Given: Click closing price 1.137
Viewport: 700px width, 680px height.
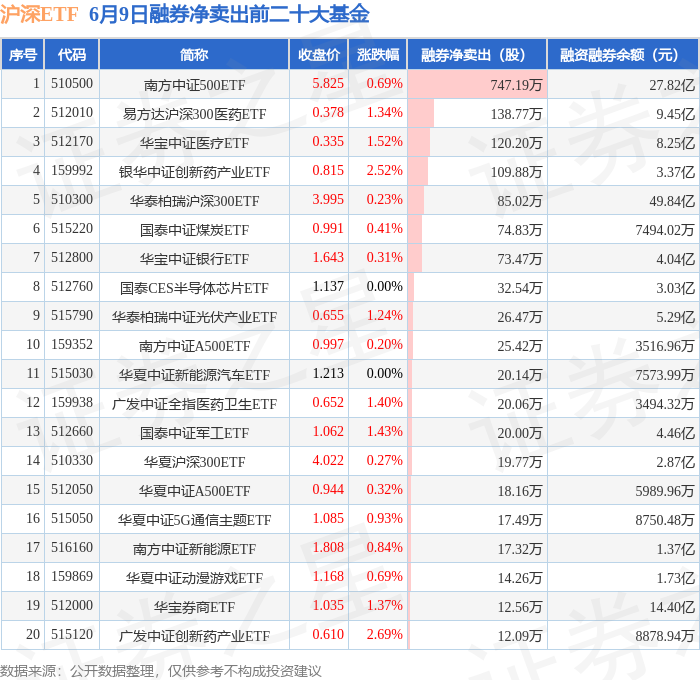Looking at the screenshot, I should (x=328, y=287).
